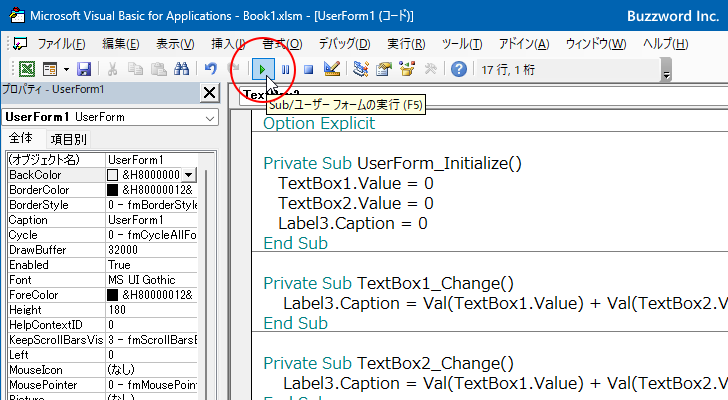
Task: Open the toolbar options dropdown after cursor position
Action: pos(666,70)
